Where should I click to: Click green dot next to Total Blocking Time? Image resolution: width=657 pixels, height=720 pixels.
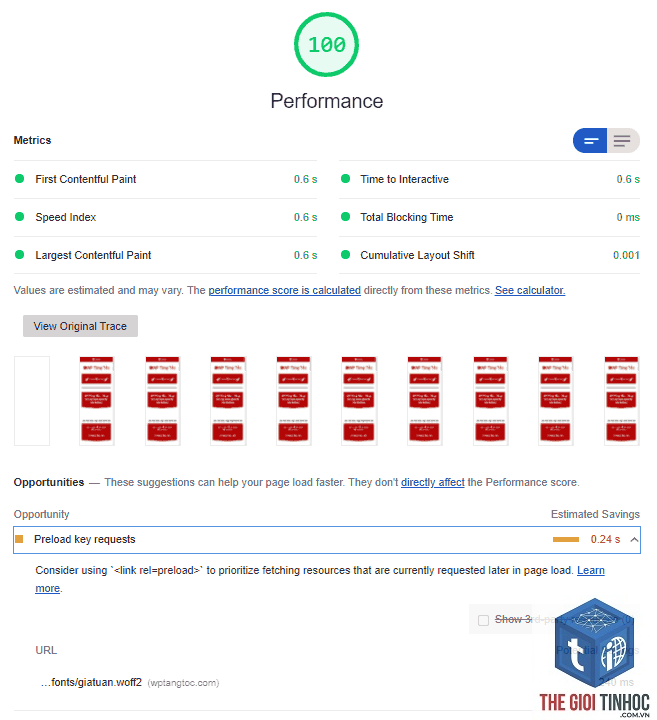pos(345,217)
